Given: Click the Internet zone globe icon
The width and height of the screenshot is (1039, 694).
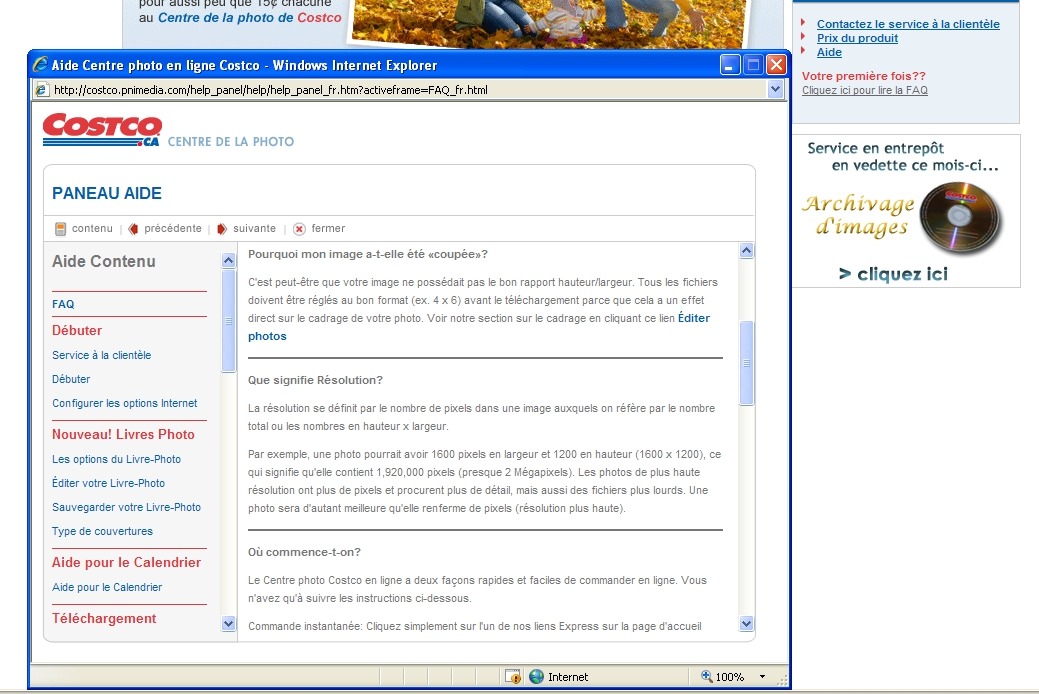Looking at the screenshot, I should click(536, 677).
